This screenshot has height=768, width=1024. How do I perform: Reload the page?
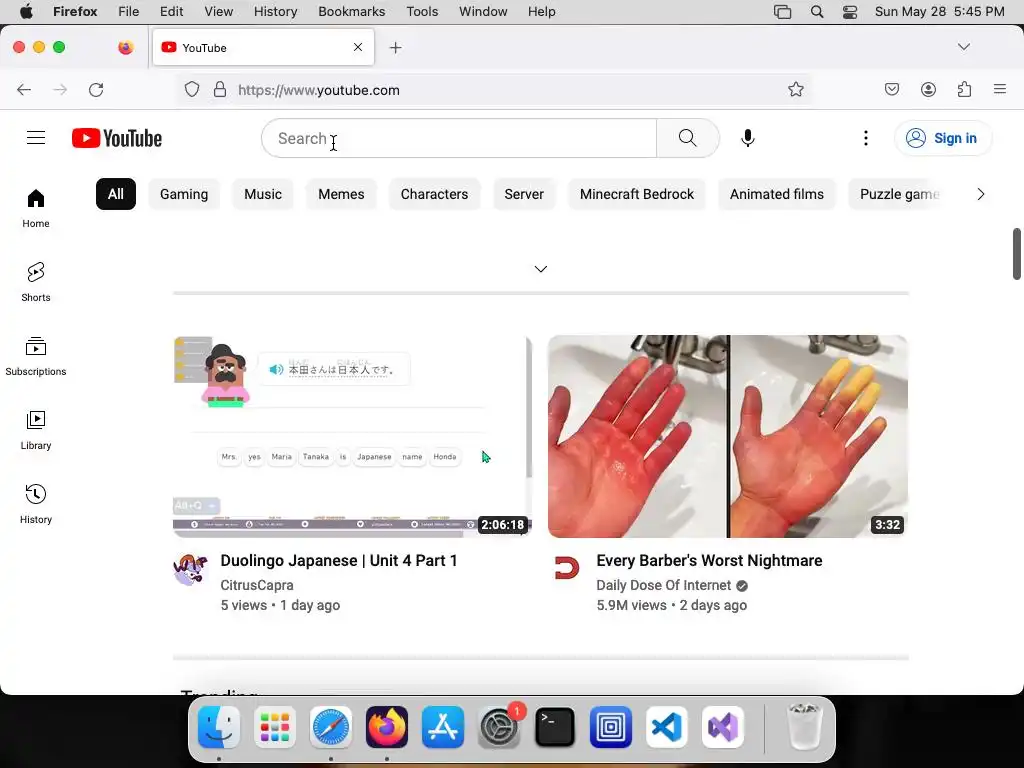[x=96, y=89]
